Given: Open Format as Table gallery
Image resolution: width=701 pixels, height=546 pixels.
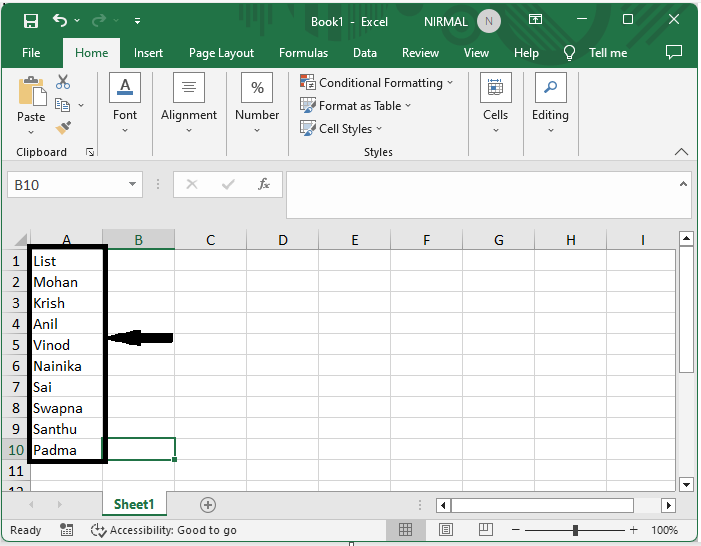Looking at the screenshot, I should (355, 106).
